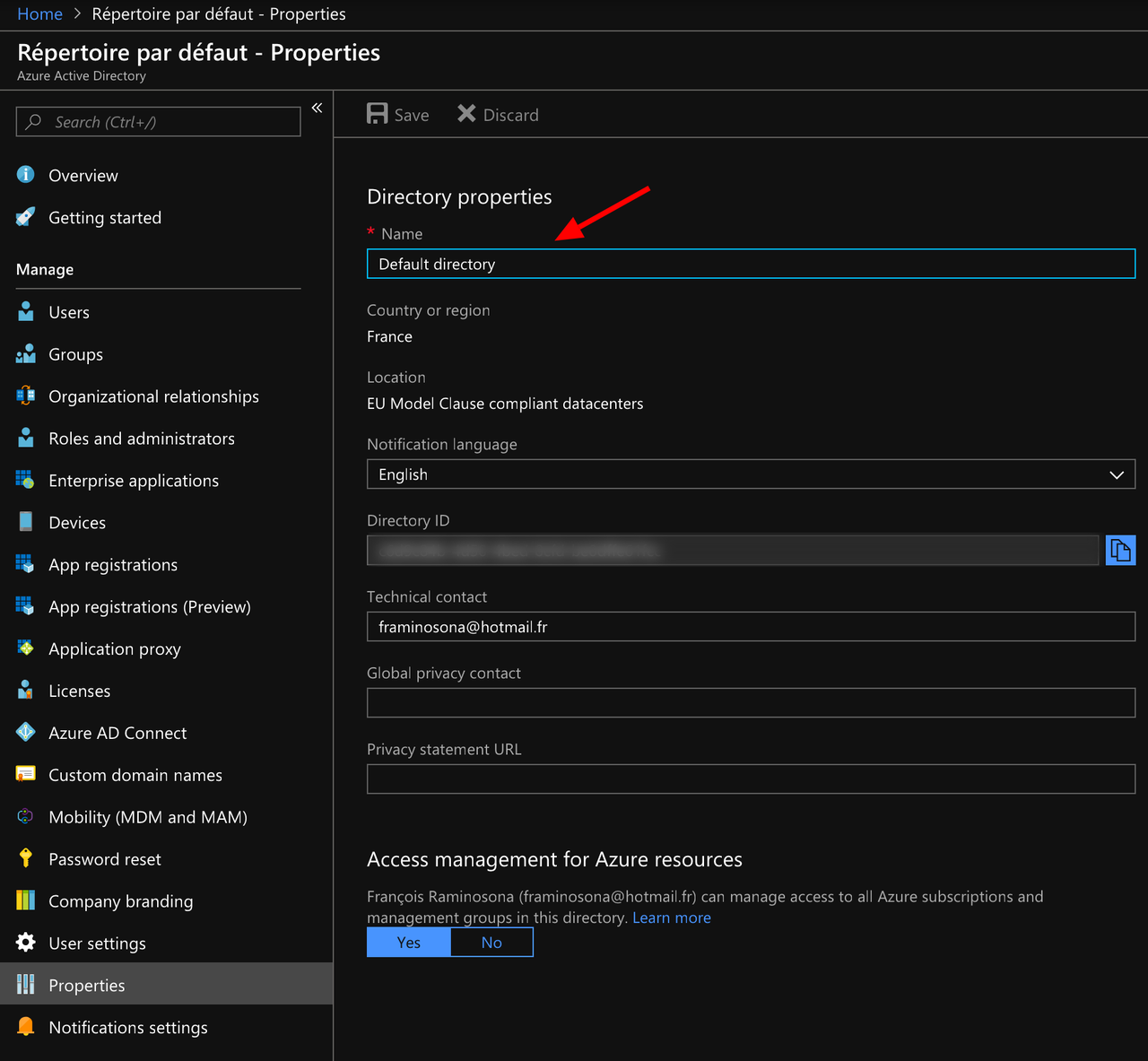Image resolution: width=1148 pixels, height=1061 pixels.
Task: Click the Mobility (MDM and MAM) icon
Action: point(25,816)
